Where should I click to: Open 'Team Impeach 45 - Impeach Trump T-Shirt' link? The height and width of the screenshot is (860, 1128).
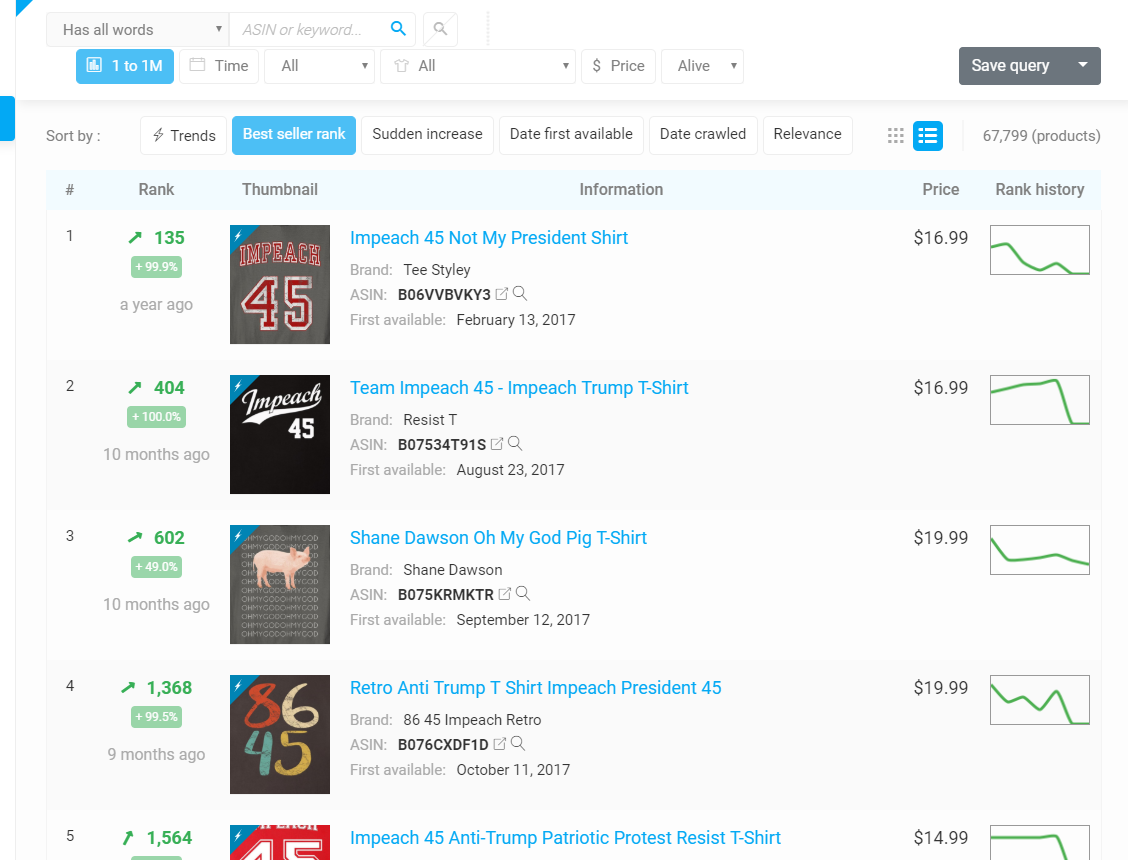pos(519,388)
